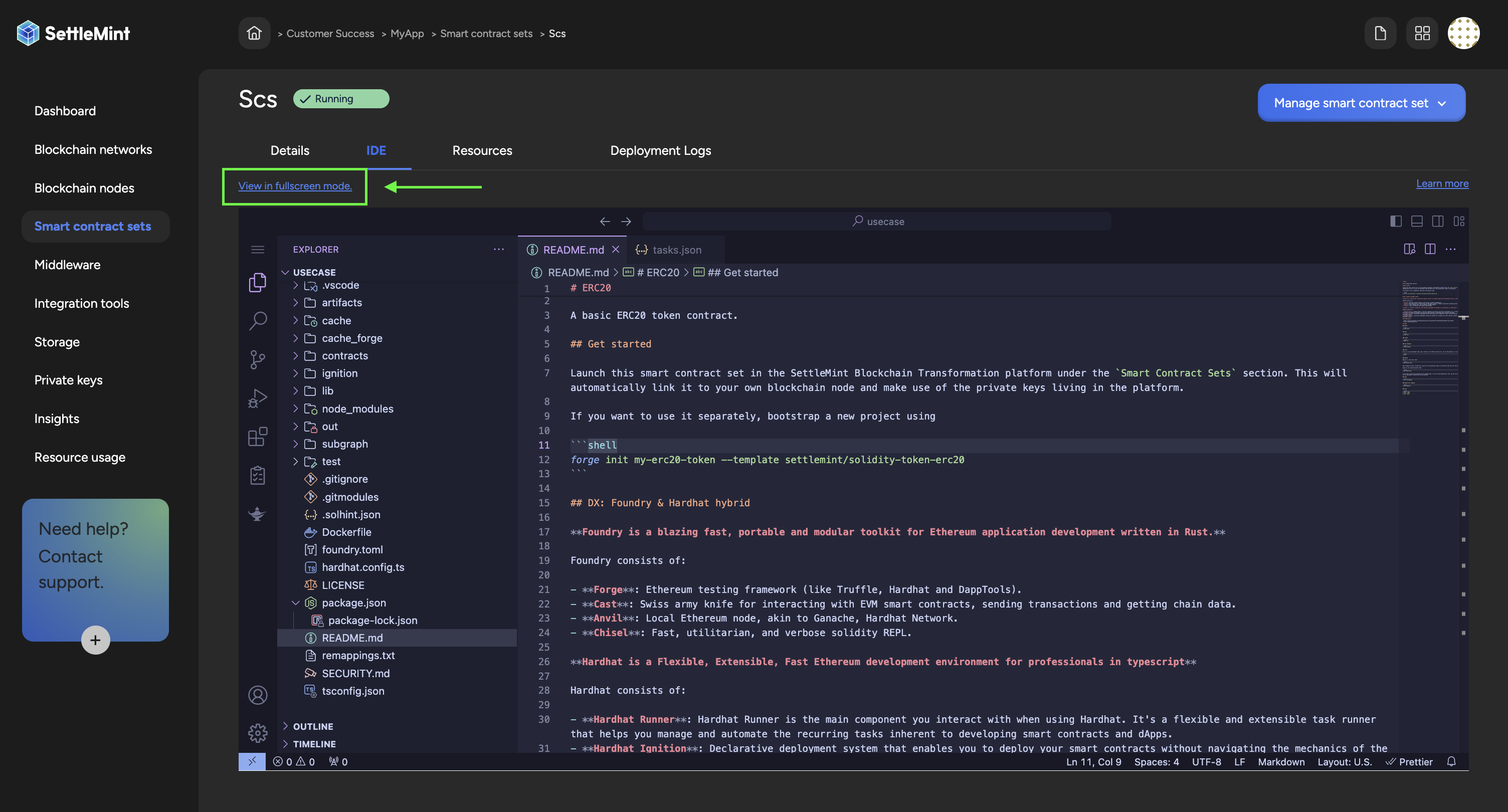Go to Smart contract sets breadcrumb
Viewport: 1508px width, 812px height.
(x=486, y=34)
